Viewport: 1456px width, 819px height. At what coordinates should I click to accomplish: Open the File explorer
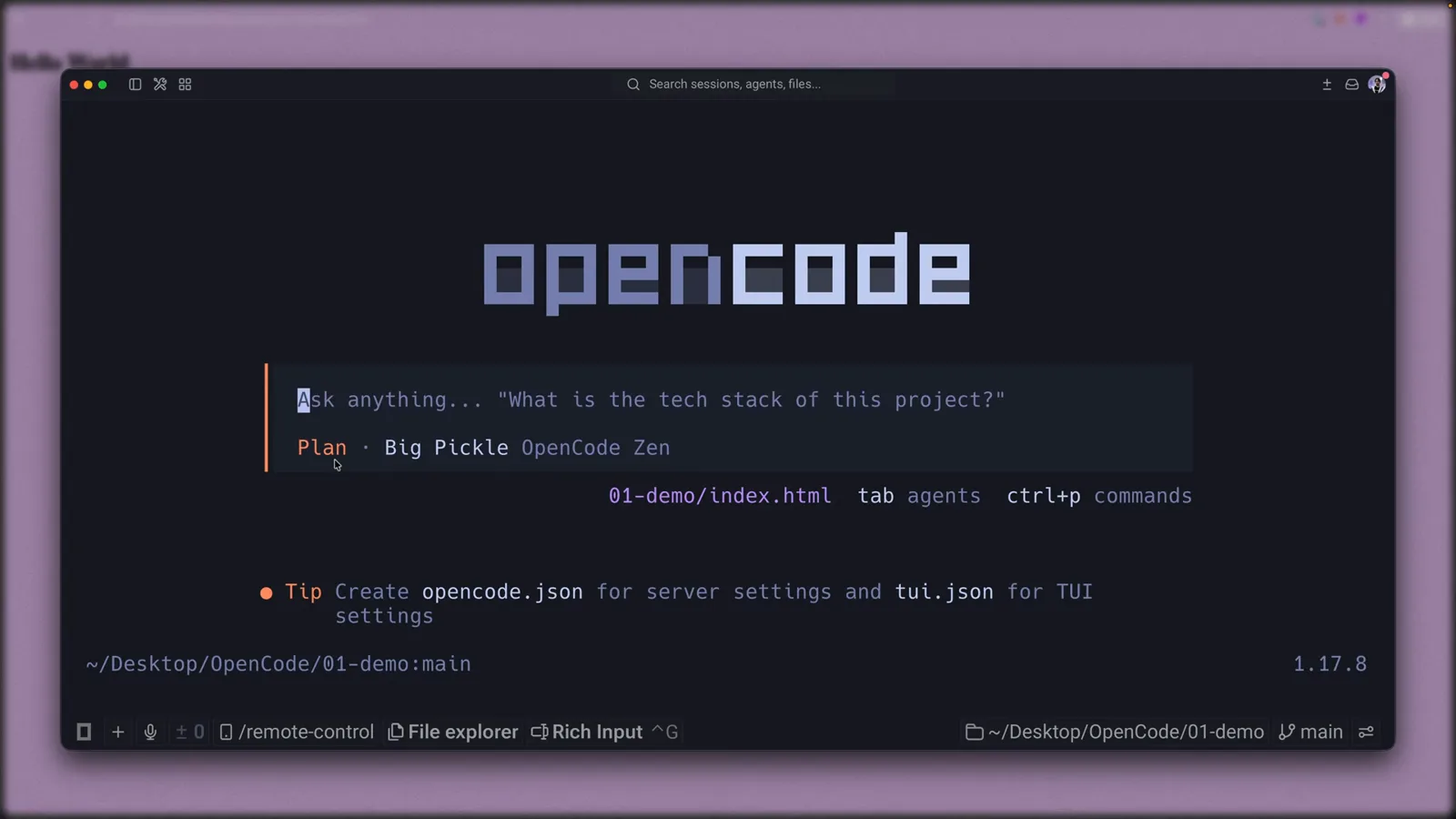[452, 732]
